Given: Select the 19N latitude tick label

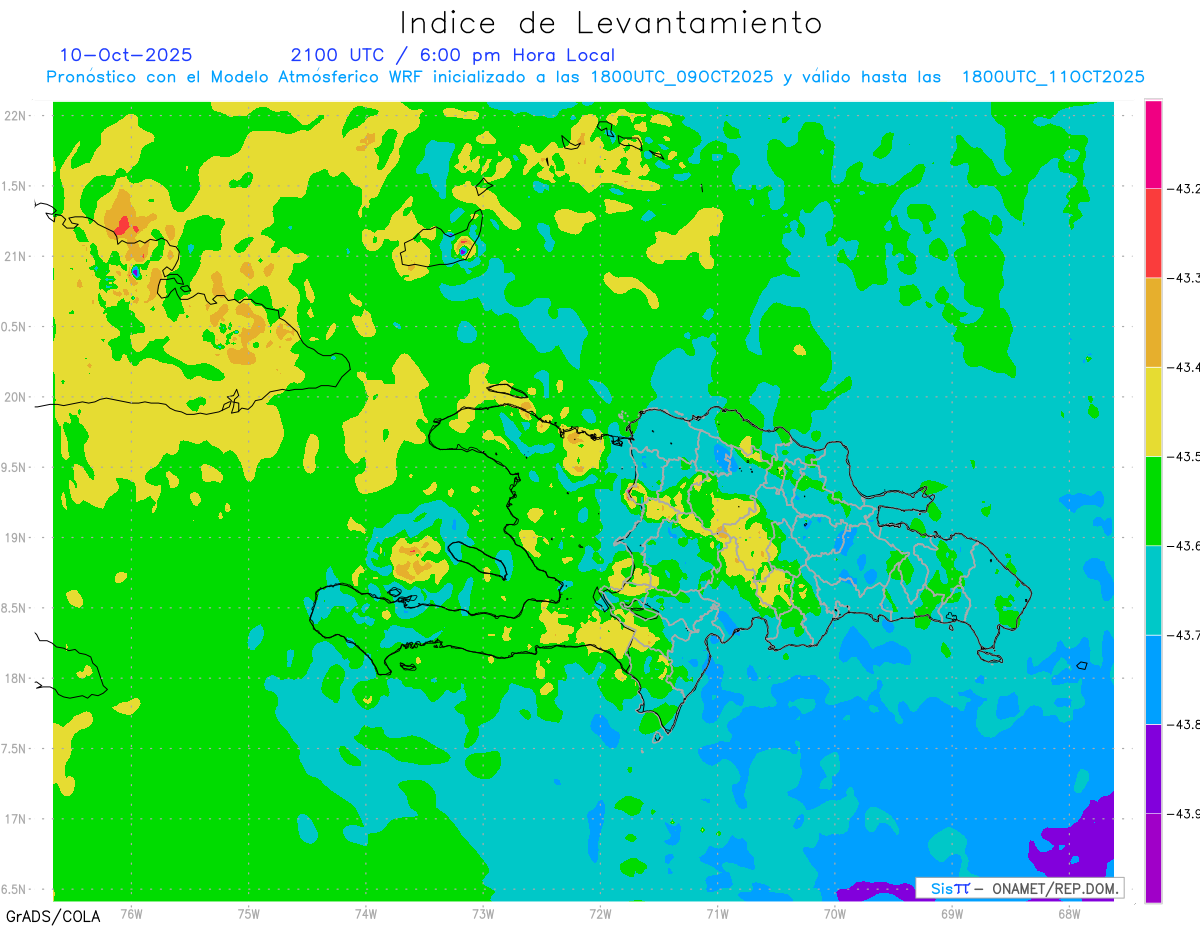Looking at the screenshot, I should point(18,537).
